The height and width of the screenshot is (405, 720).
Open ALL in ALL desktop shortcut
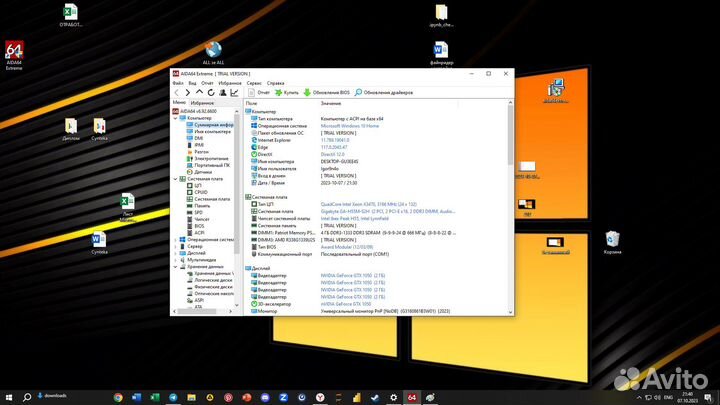point(213,53)
